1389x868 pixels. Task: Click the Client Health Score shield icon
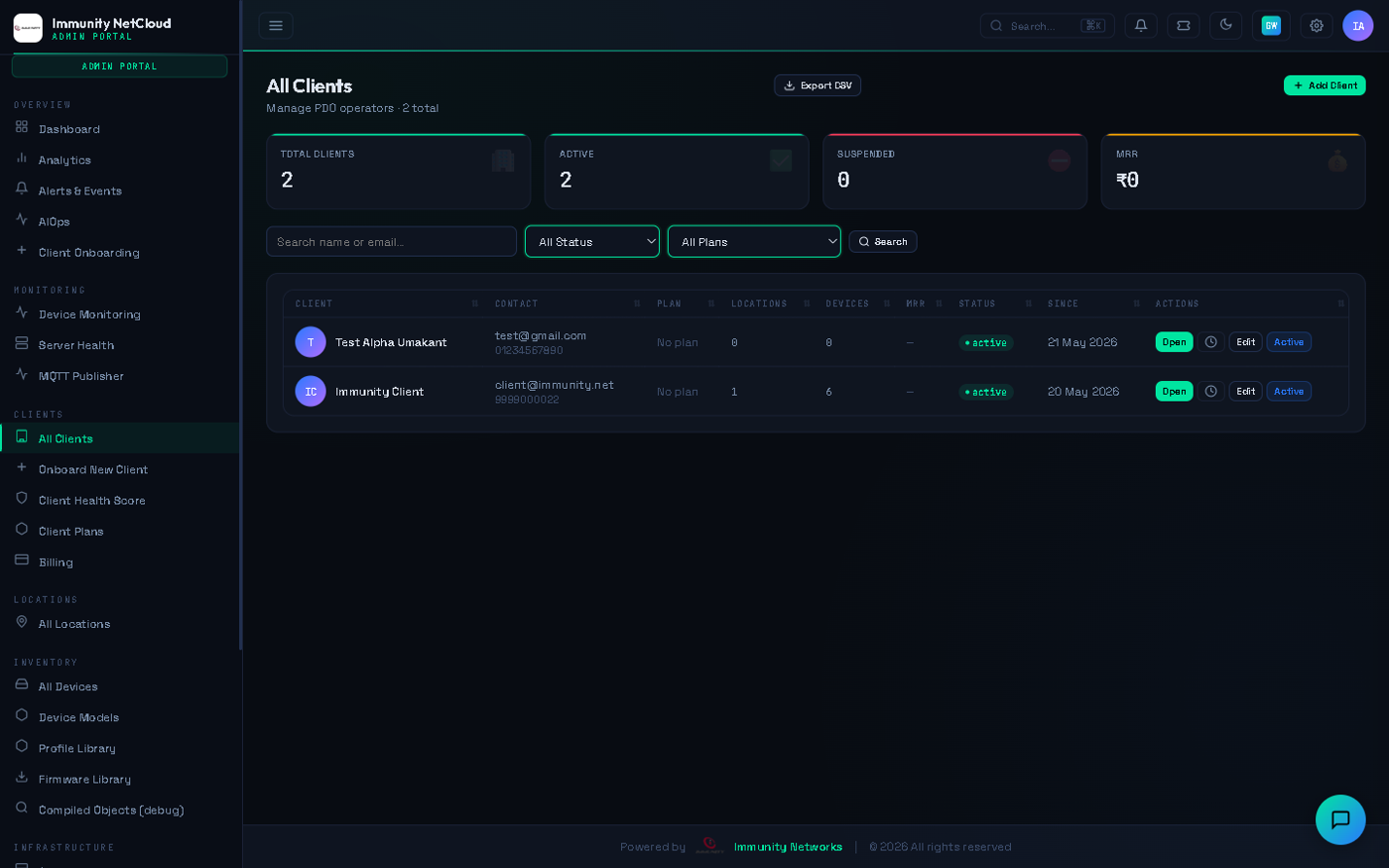pyautogui.click(x=22, y=499)
